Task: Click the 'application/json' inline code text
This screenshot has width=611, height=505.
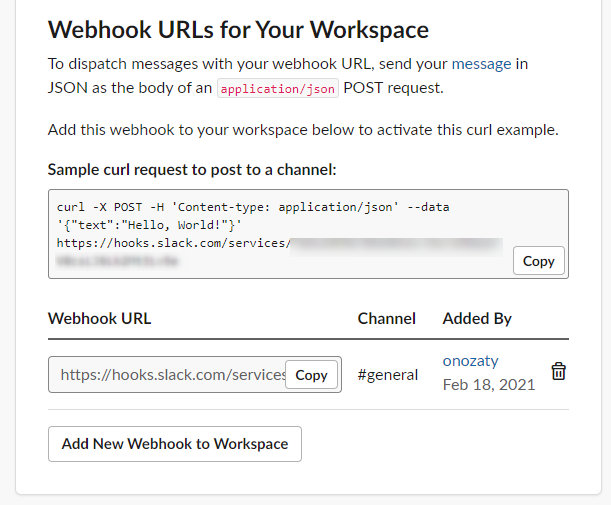Action: click(278, 88)
